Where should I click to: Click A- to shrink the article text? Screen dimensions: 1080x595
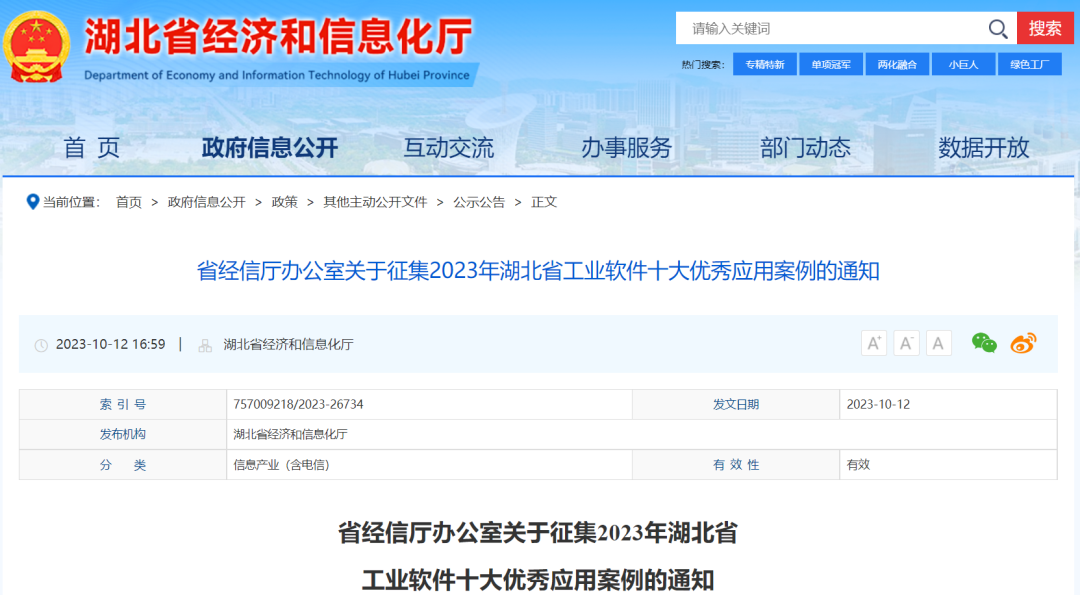906,342
